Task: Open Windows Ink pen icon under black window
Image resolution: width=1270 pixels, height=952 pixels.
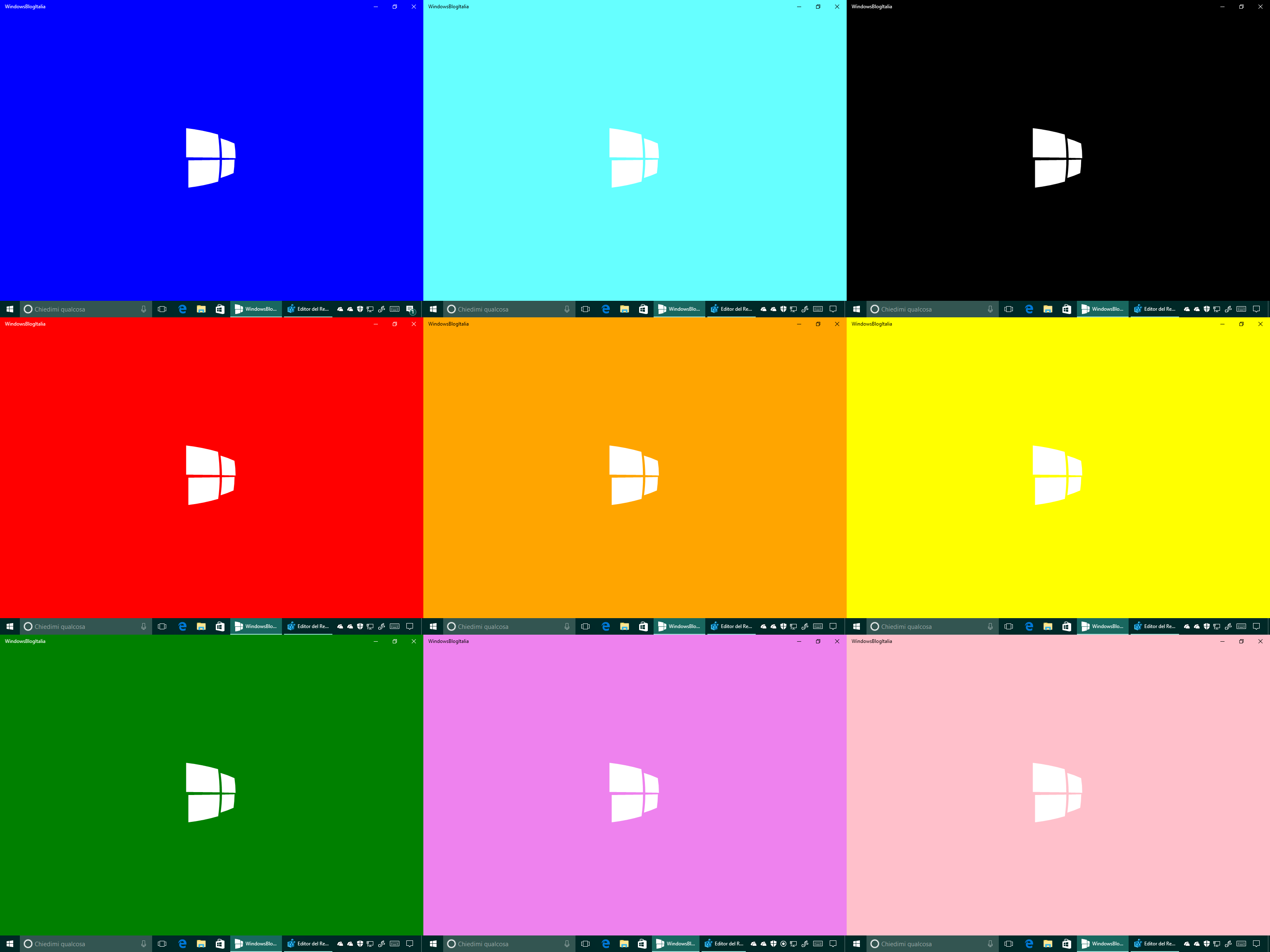Action: coord(1228,309)
